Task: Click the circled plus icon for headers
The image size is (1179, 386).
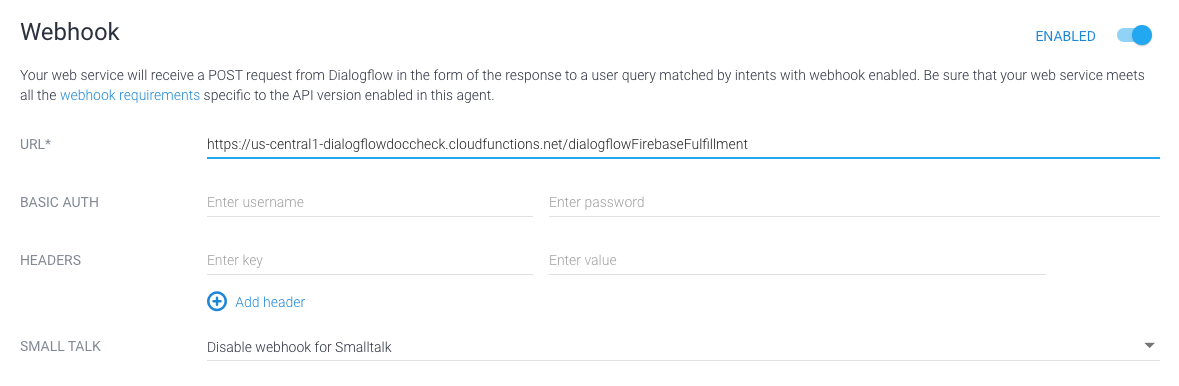Action: coord(217,302)
